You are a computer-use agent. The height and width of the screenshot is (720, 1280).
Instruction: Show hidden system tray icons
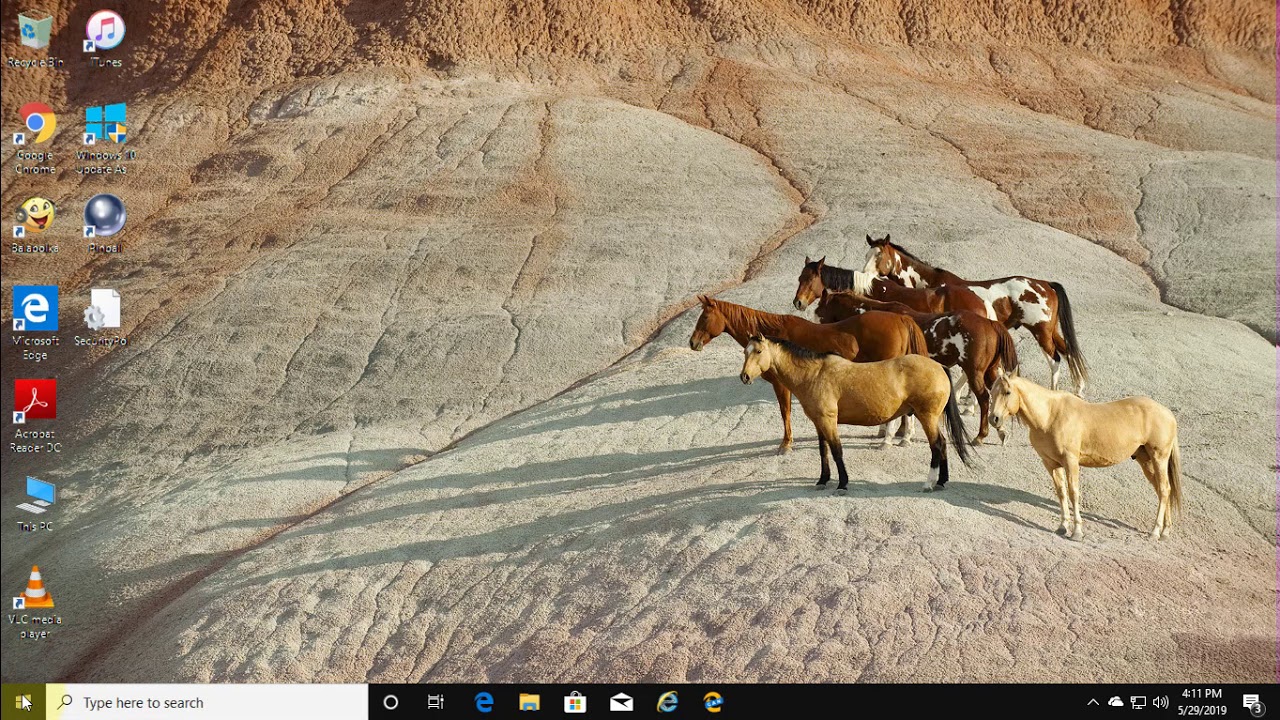[x=1093, y=702]
